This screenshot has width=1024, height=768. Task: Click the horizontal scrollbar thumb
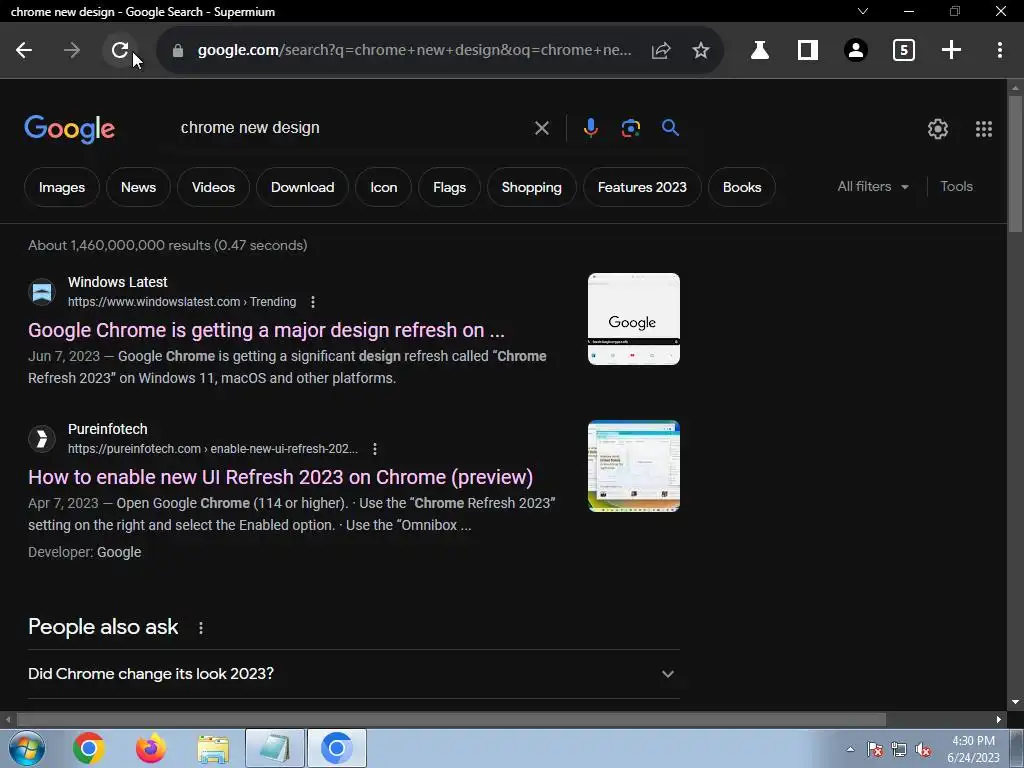pyautogui.click(x=451, y=719)
